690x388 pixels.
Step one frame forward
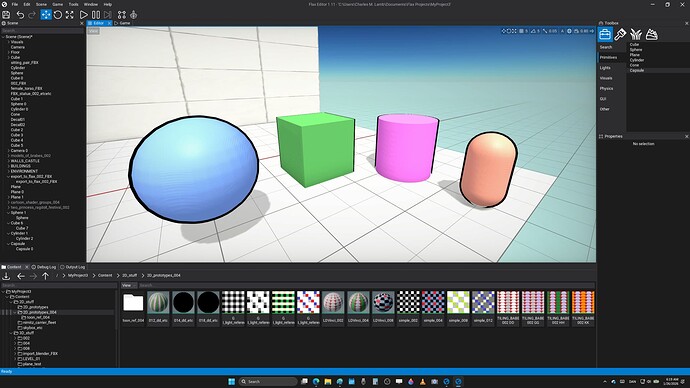point(108,15)
